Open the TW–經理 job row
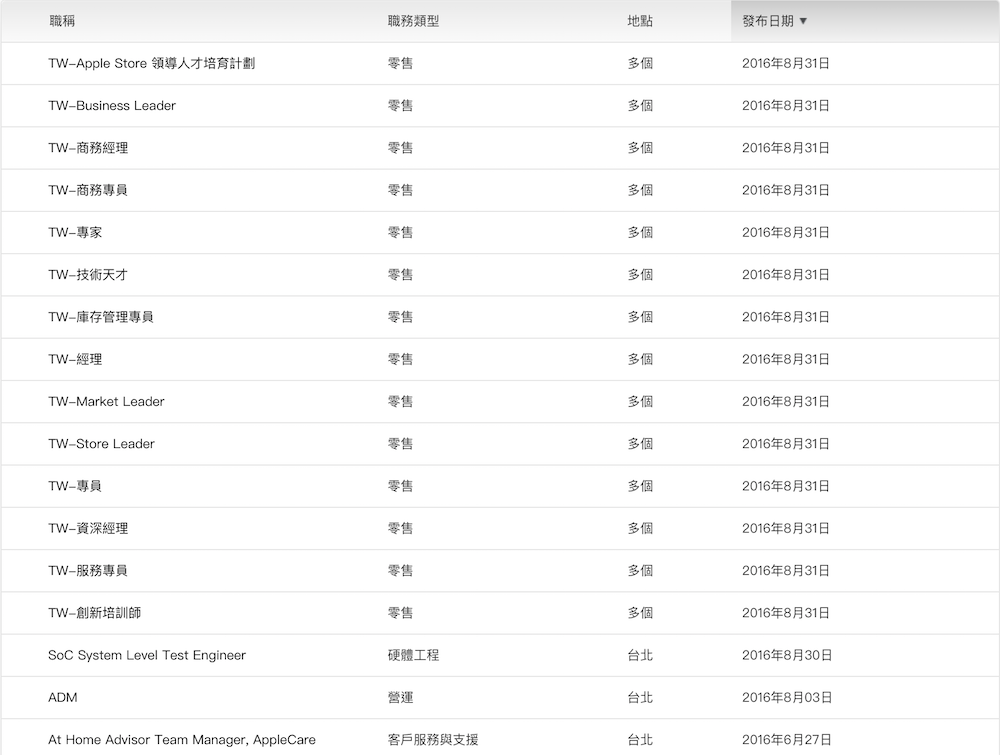This screenshot has height=755, width=1000. [75, 359]
